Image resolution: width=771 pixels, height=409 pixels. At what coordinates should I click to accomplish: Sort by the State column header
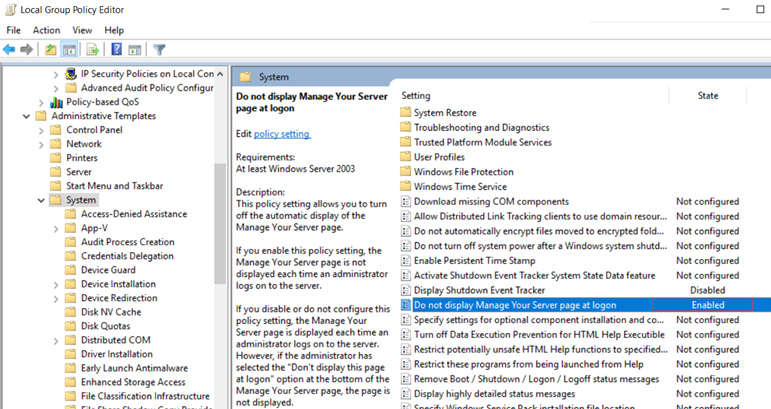tap(708, 95)
